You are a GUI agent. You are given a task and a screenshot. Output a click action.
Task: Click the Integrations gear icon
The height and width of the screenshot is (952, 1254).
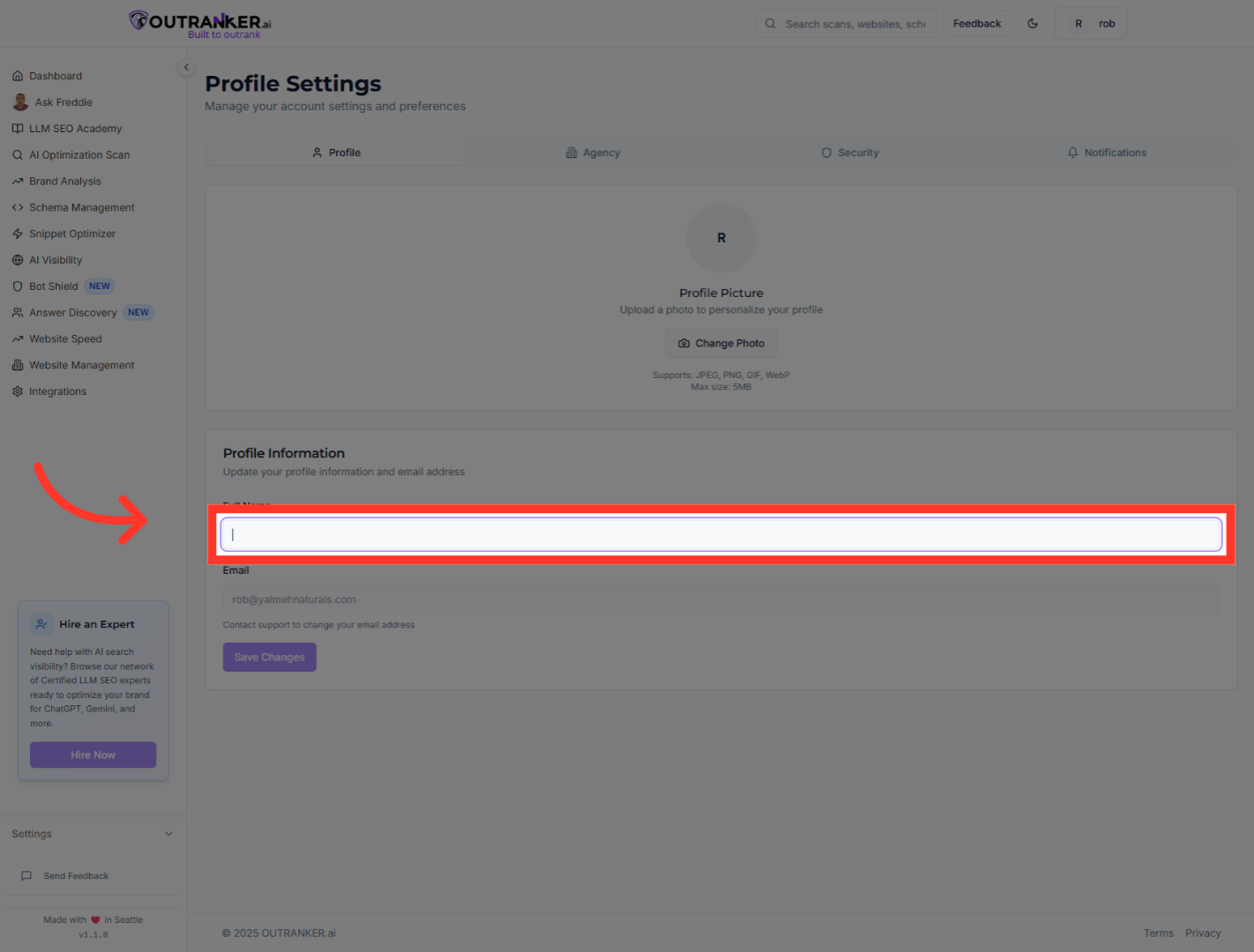18,391
